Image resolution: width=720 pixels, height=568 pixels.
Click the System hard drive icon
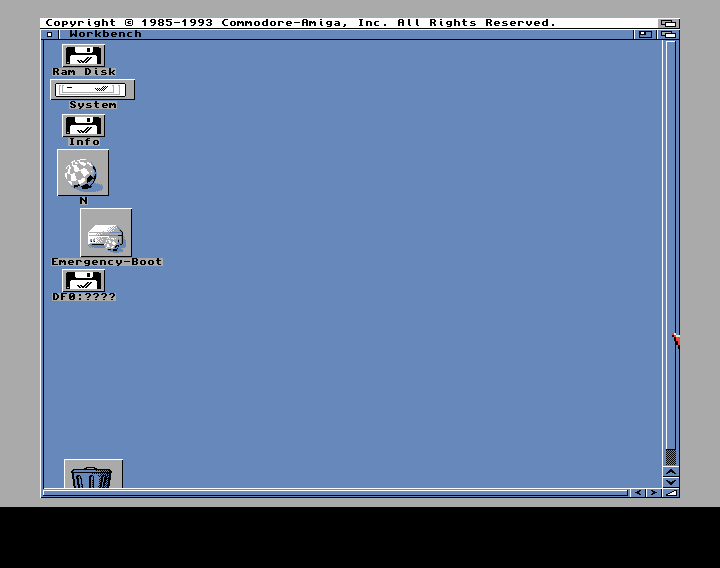point(92,89)
